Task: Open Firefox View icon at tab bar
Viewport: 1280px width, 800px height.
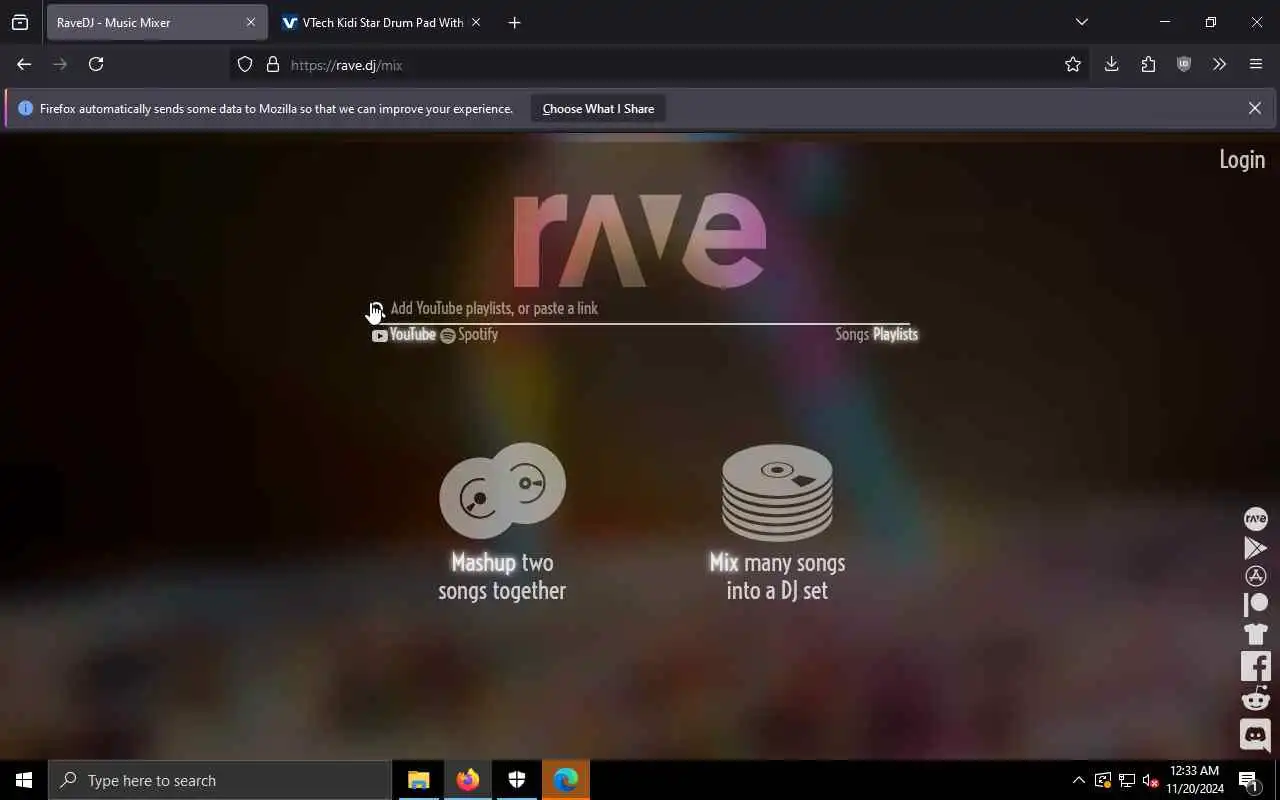Action: point(20,22)
